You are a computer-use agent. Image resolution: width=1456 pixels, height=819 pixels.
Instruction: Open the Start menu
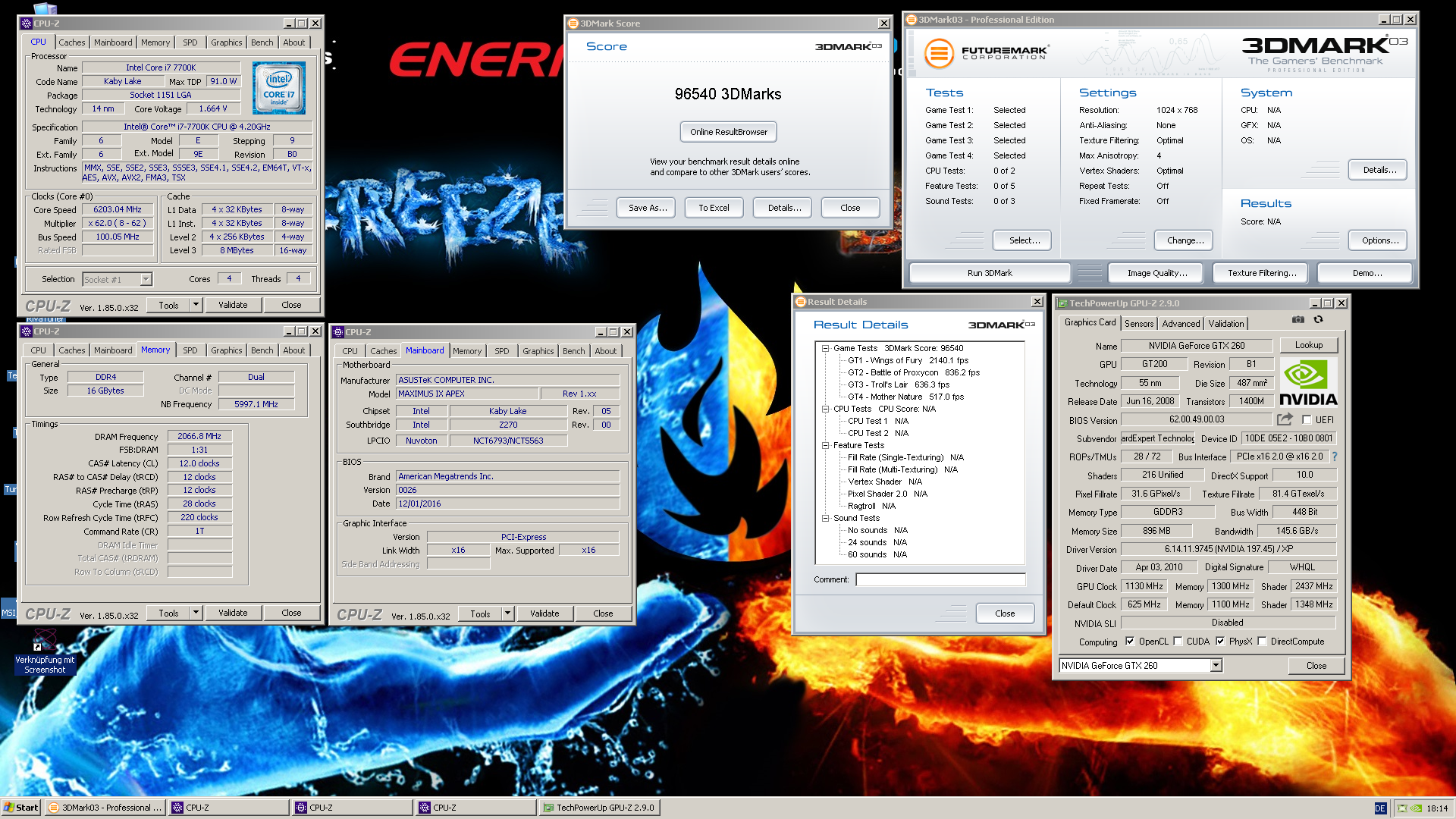20,808
